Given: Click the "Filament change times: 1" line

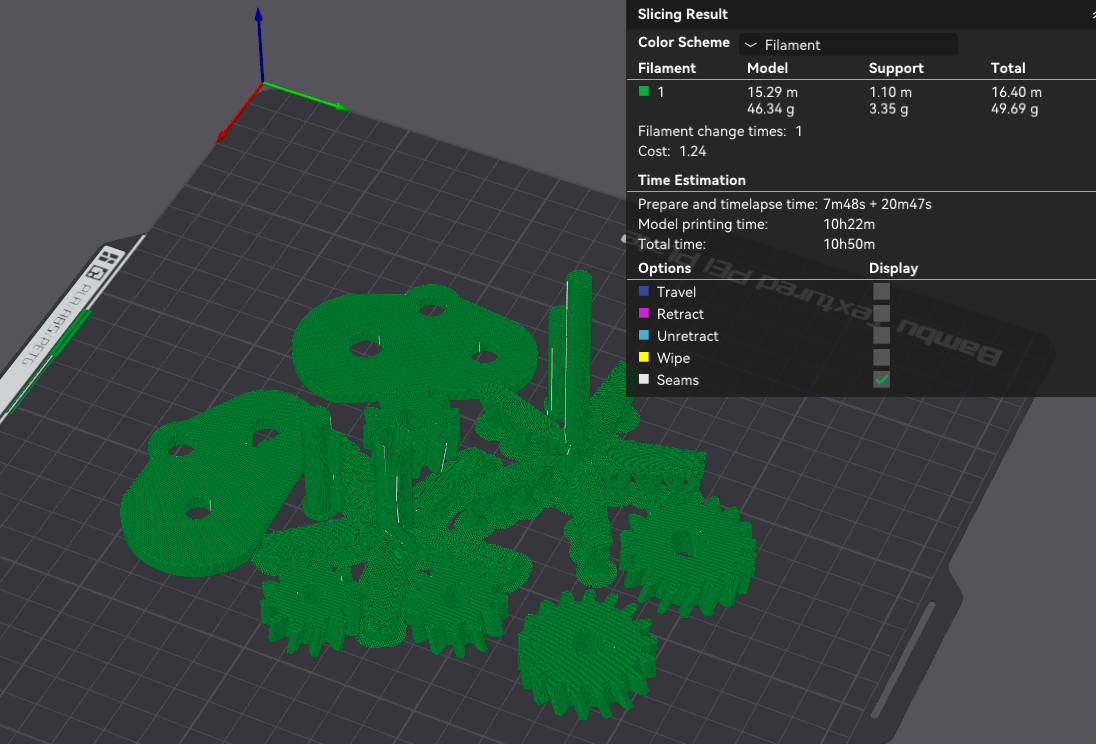Looking at the screenshot, I should pyautogui.click(x=720, y=131).
